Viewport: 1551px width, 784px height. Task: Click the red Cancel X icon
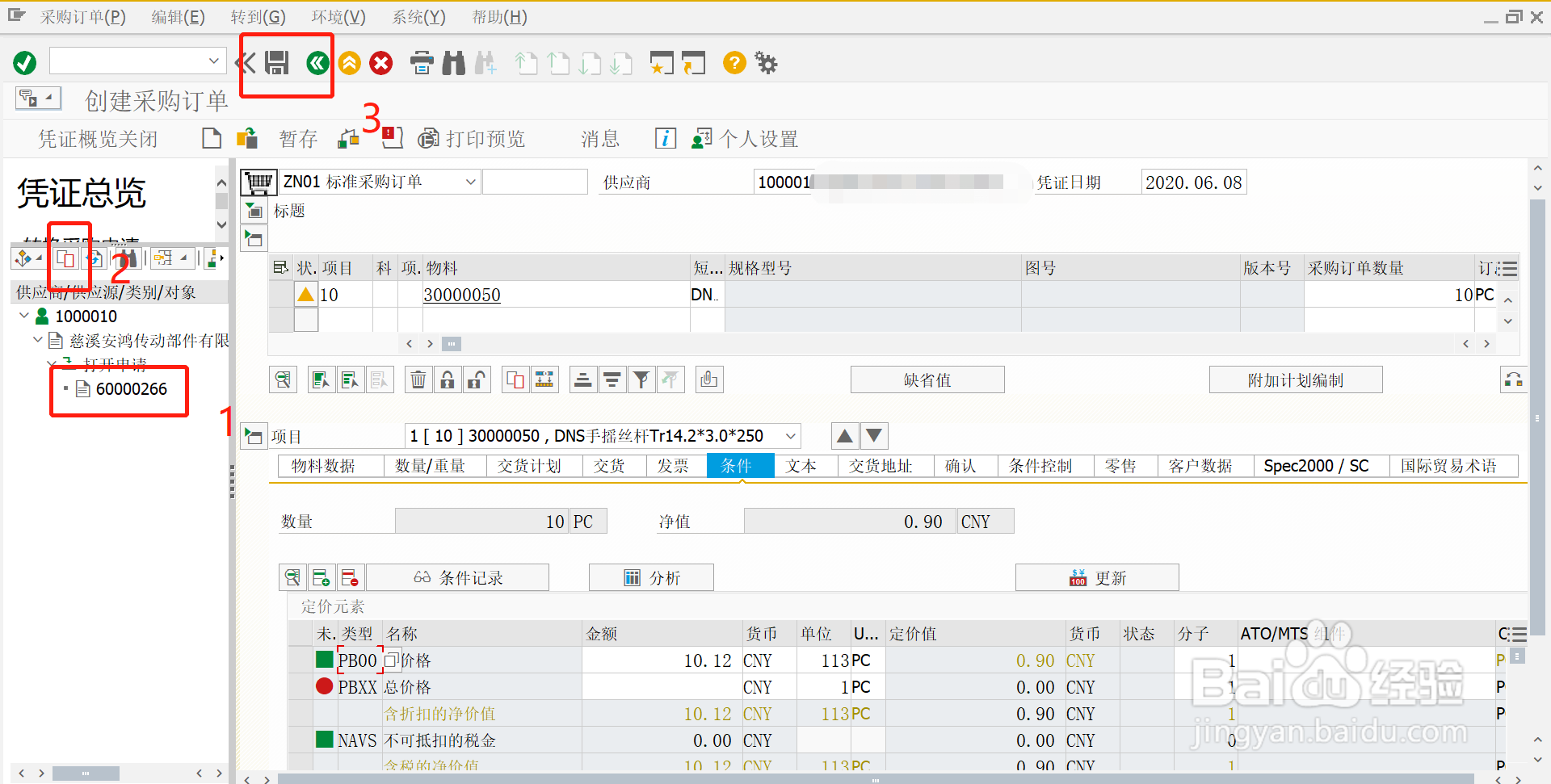[x=381, y=63]
